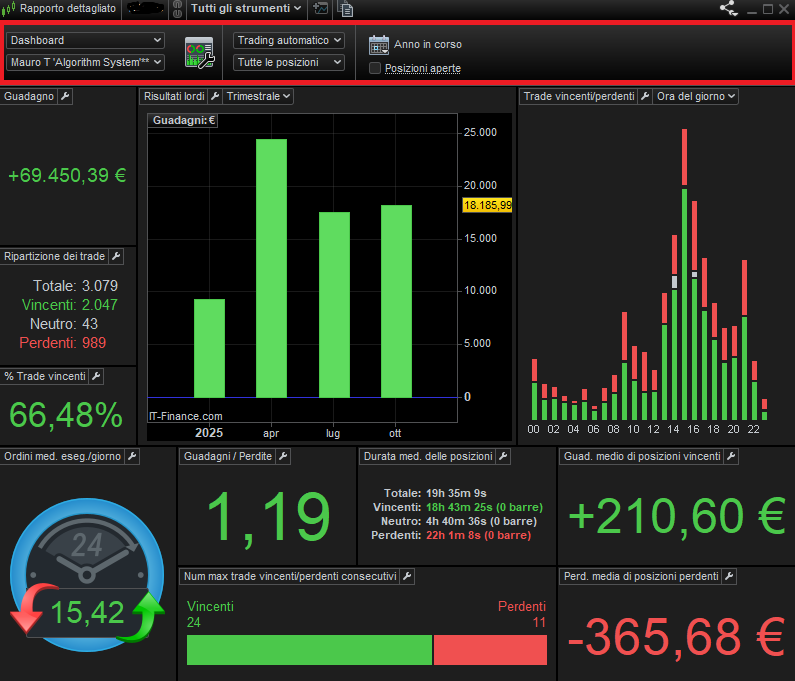Open the Ora del giorno dropdown
The height and width of the screenshot is (681, 795).
[x=696, y=96]
